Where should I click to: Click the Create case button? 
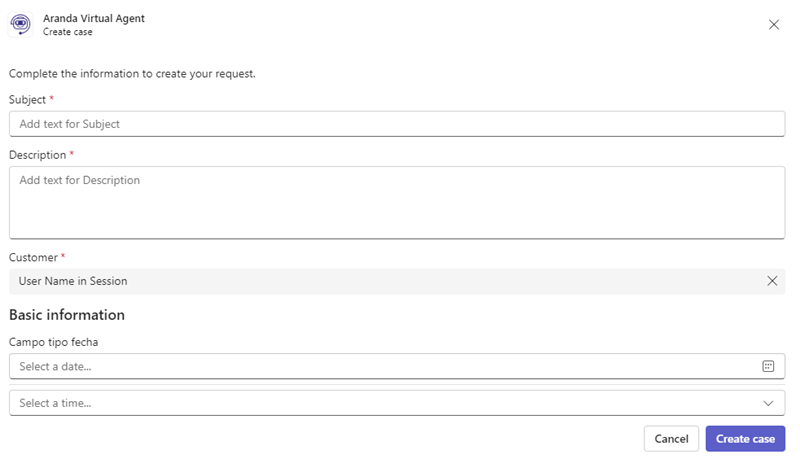(745, 439)
